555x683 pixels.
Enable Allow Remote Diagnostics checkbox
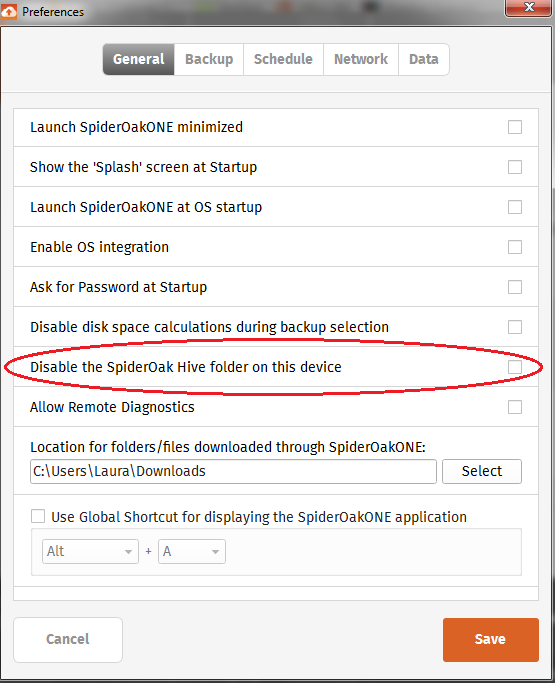tap(515, 407)
